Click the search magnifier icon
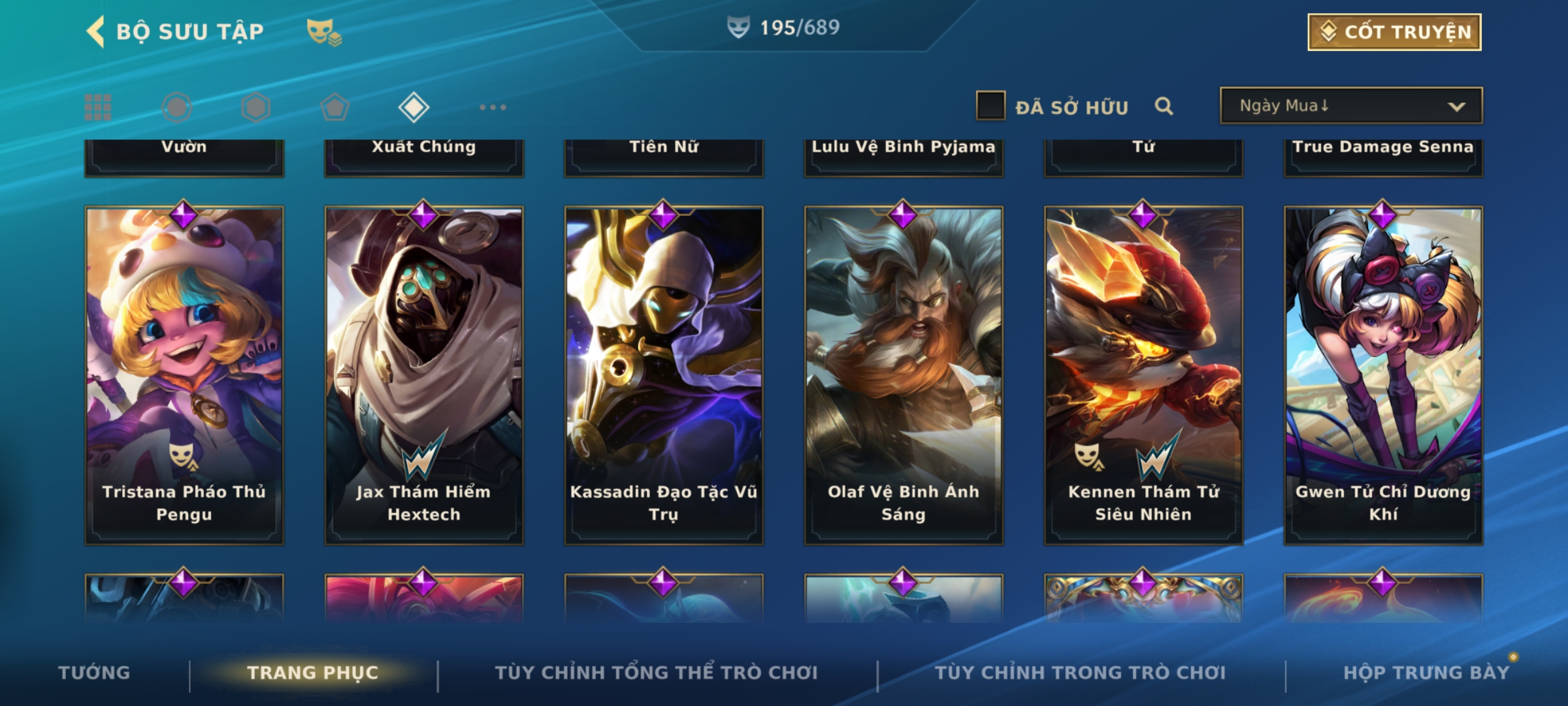 pyautogui.click(x=1164, y=106)
